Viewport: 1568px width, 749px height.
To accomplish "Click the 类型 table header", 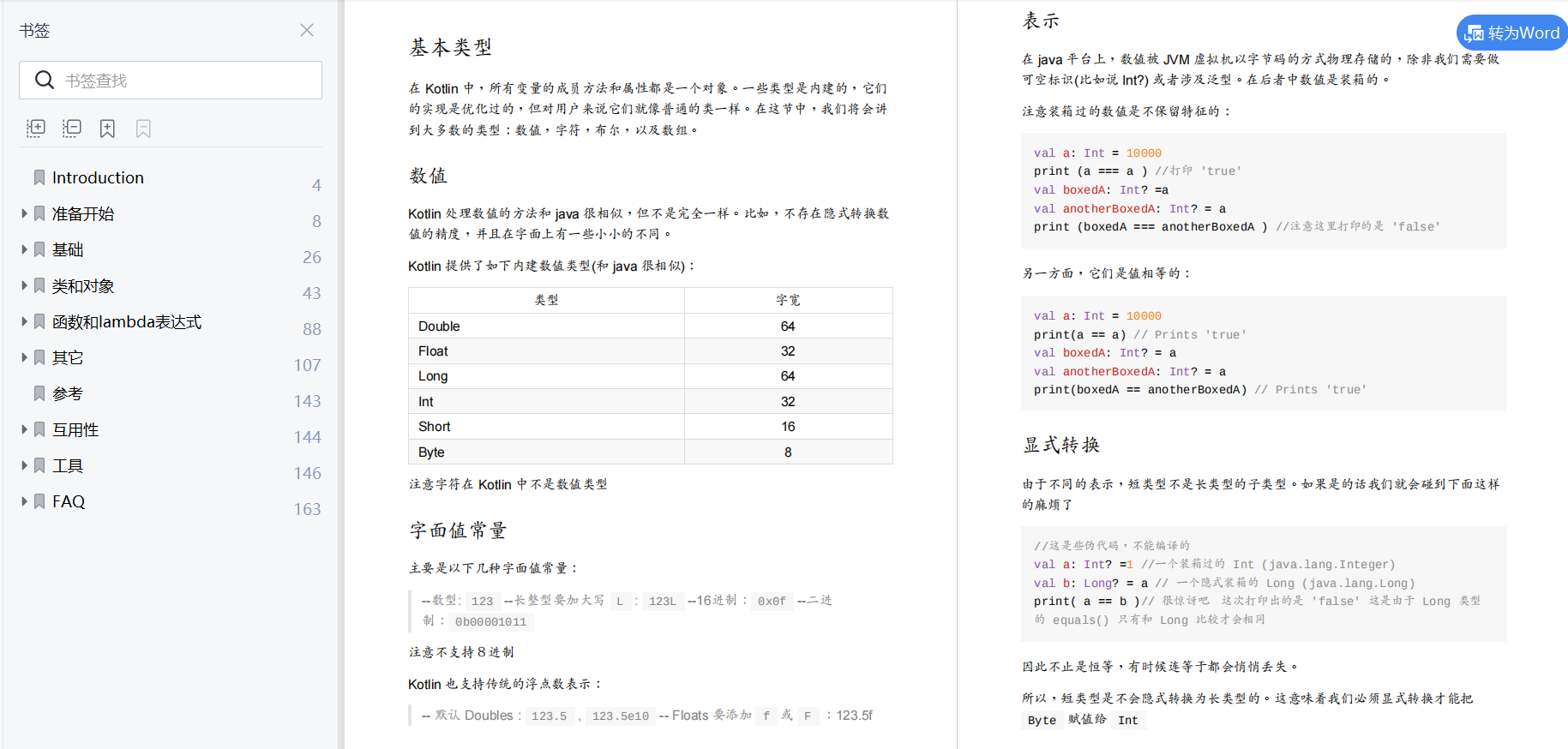I will [x=547, y=300].
